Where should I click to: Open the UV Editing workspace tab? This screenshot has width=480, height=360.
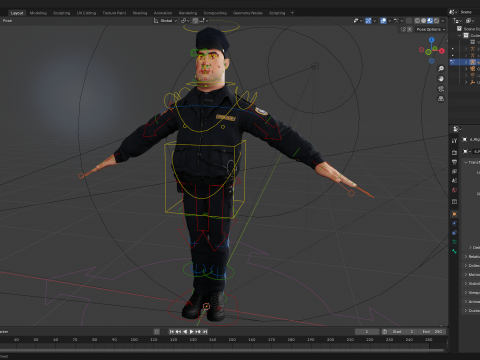click(86, 13)
